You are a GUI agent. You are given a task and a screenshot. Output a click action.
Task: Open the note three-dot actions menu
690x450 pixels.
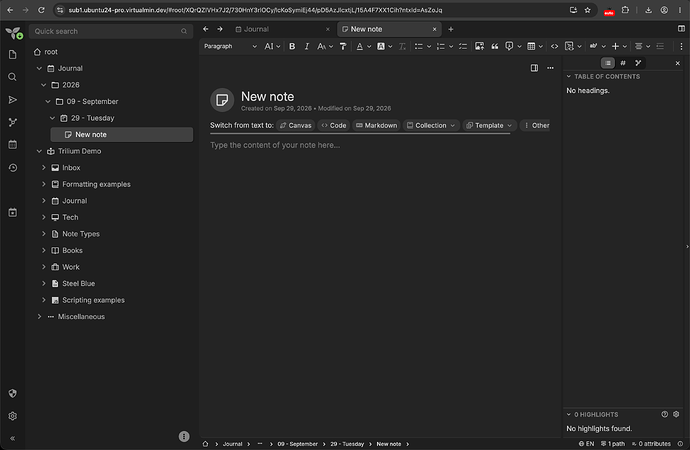550,68
